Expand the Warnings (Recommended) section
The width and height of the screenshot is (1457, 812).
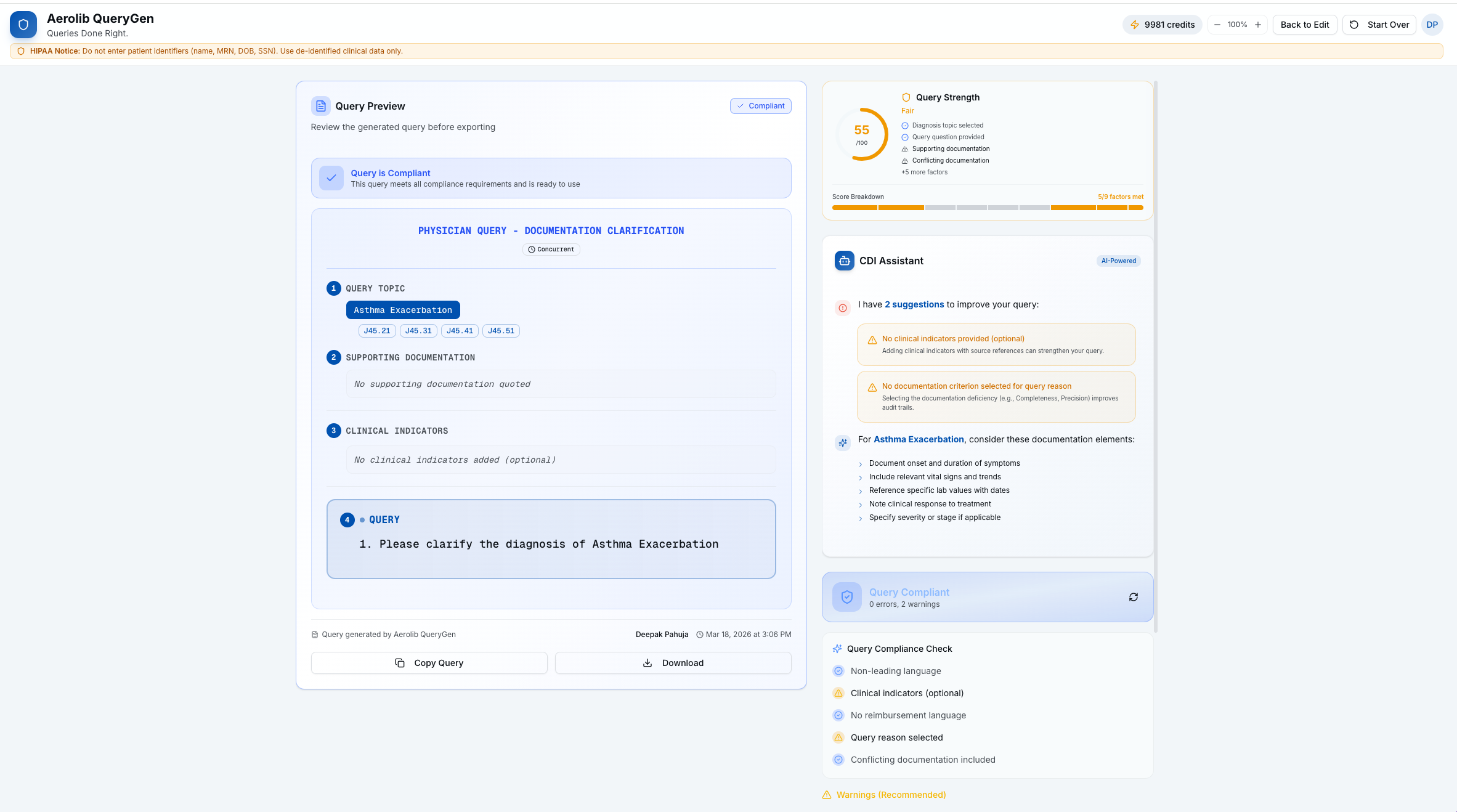click(x=890, y=795)
